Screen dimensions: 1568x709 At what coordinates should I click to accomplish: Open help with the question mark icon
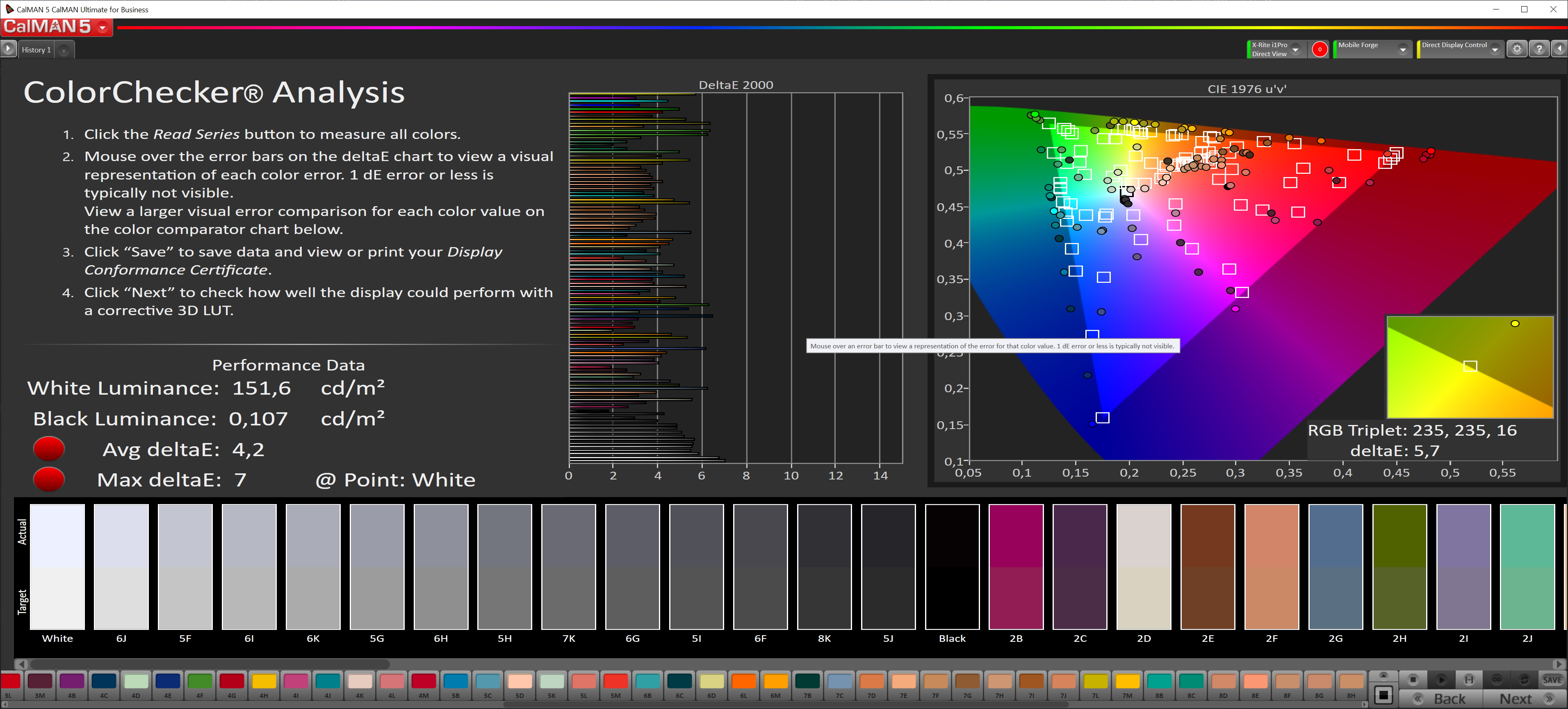click(x=1539, y=49)
